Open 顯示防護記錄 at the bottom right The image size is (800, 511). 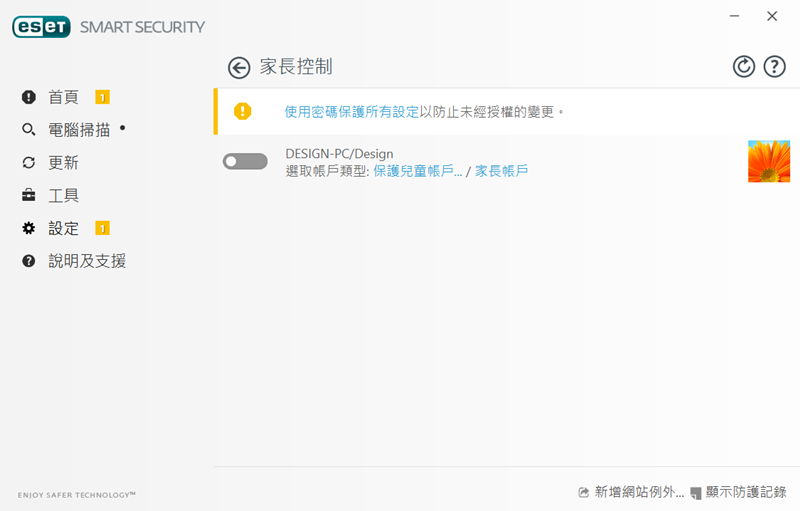(745, 492)
